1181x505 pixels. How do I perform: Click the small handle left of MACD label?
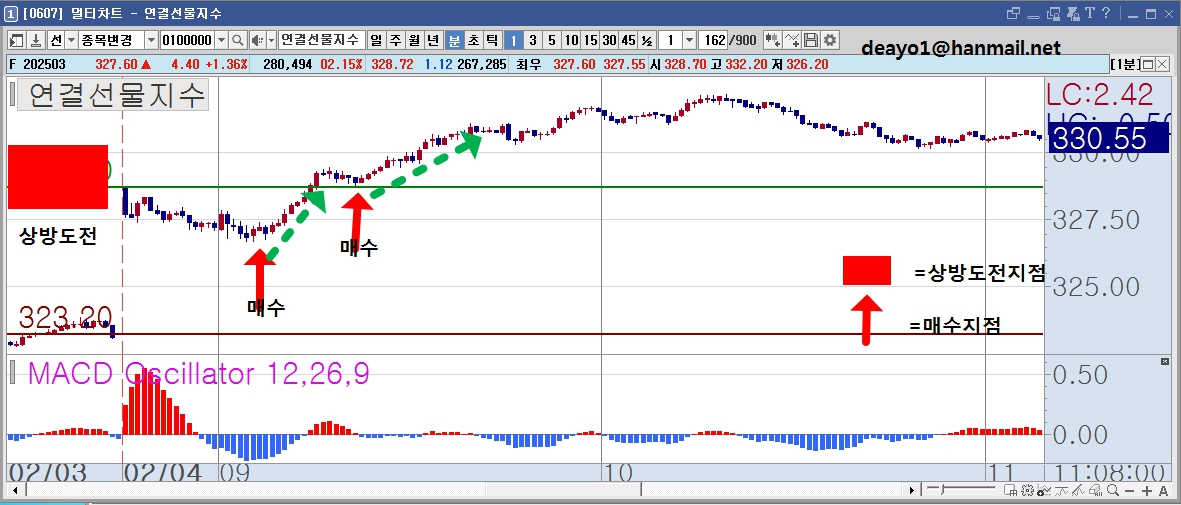click(x=12, y=373)
